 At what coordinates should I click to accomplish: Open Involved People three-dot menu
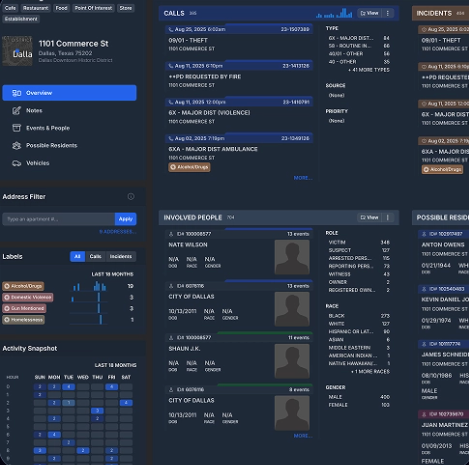[x=388, y=218]
